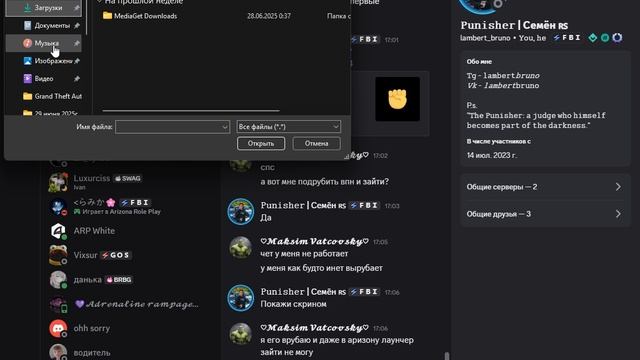This screenshot has width=640, height=360.
Task: Click the green circle profile badge
Action: pyautogui.click(x=605, y=38)
